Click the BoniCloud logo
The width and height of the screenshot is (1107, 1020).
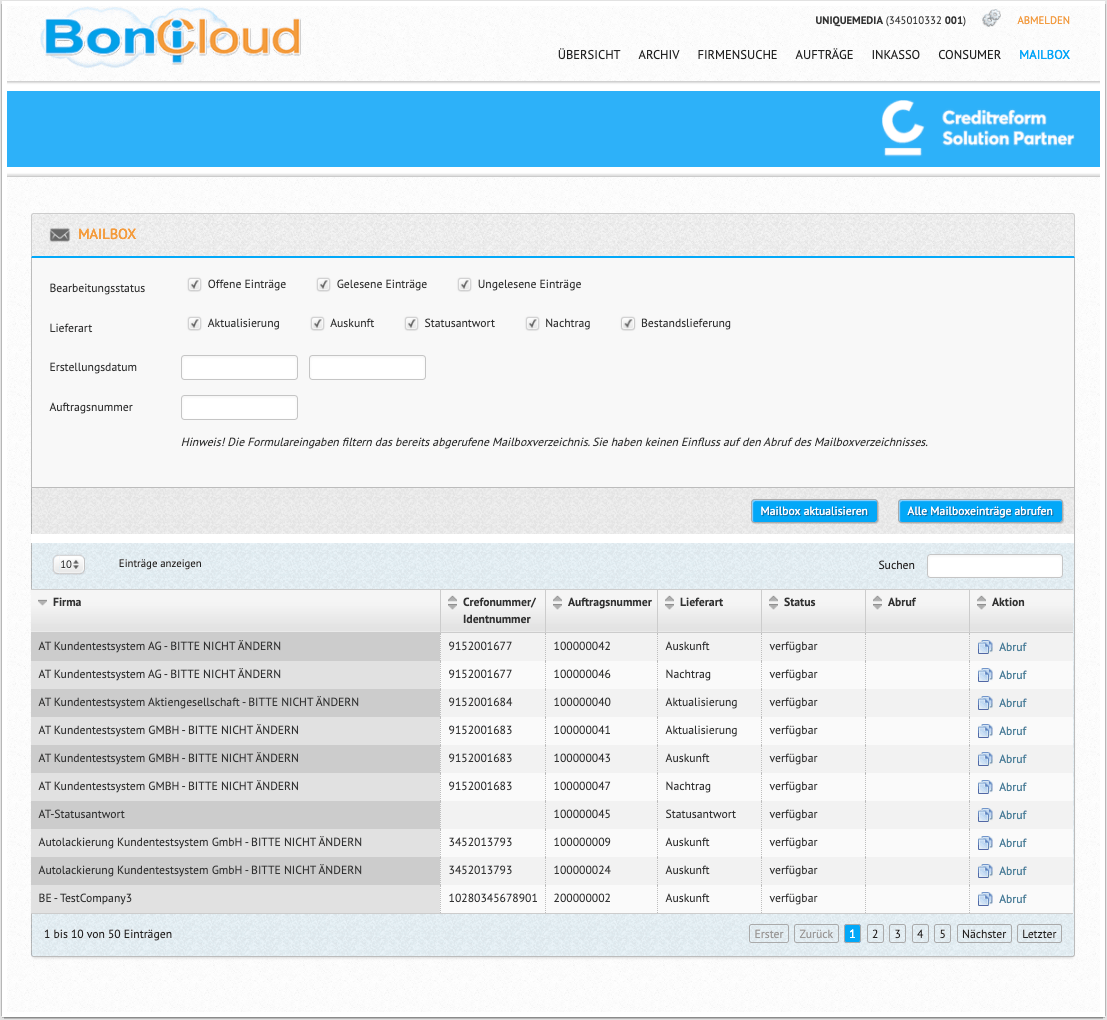click(x=172, y=38)
